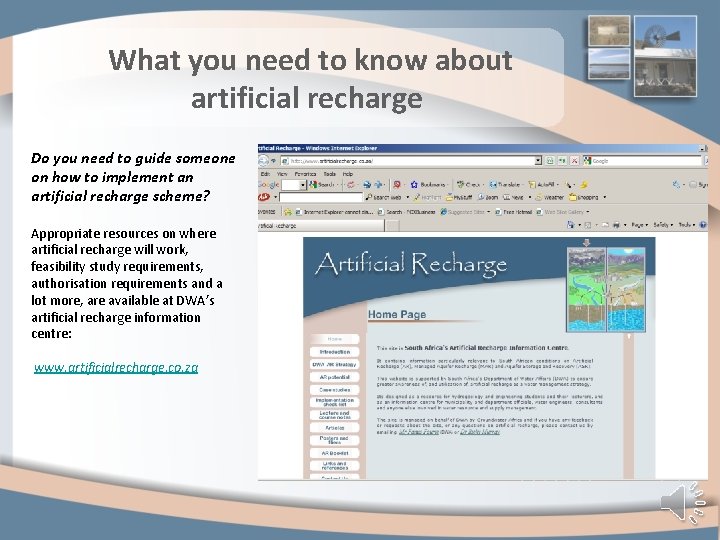The width and height of the screenshot is (720, 540).
Task: Open the first underlined email link before DWA
Action: [x=418, y=432]
